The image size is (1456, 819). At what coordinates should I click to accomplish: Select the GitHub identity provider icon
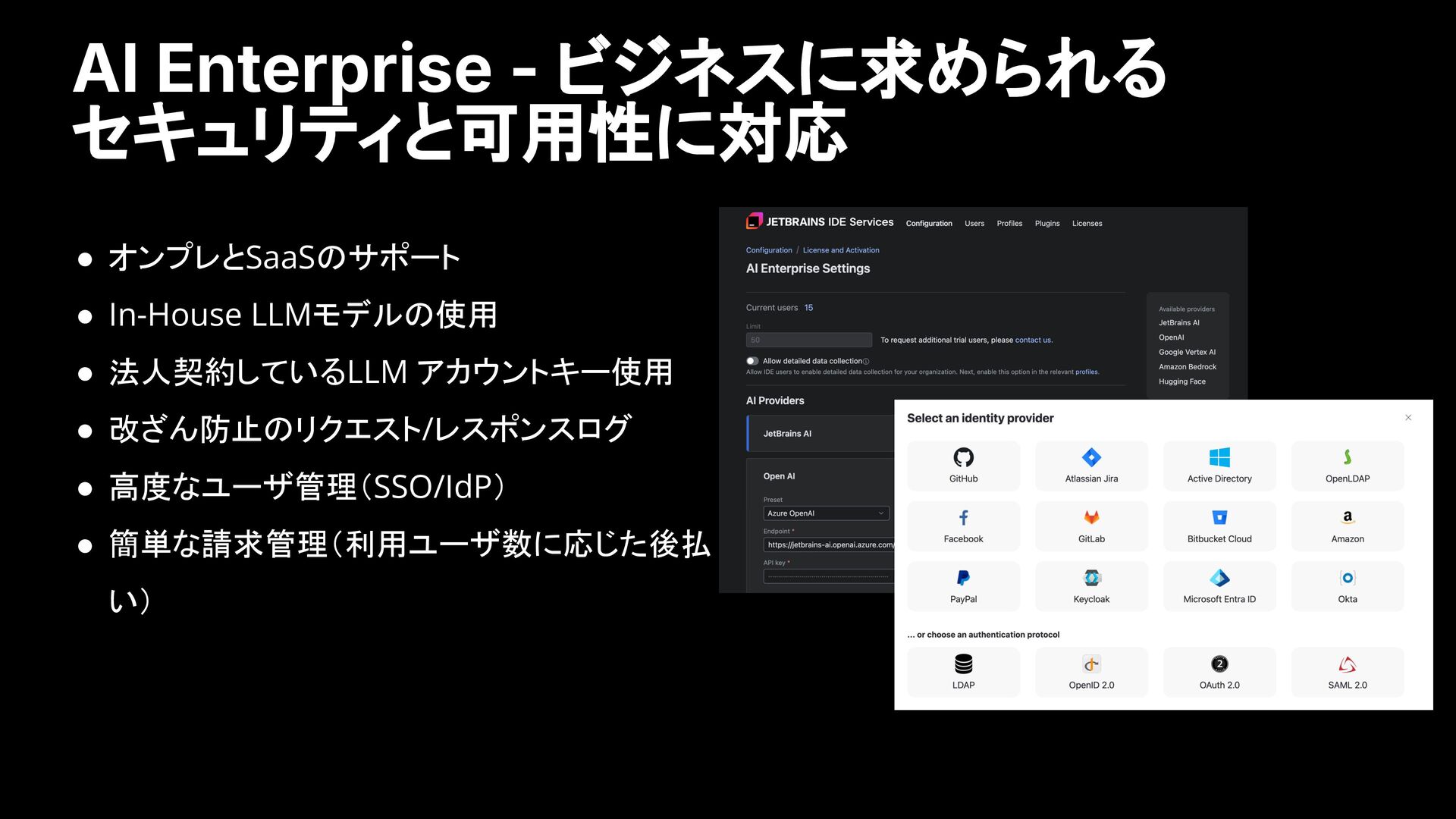pyautogui.click(x=963, y=457)
